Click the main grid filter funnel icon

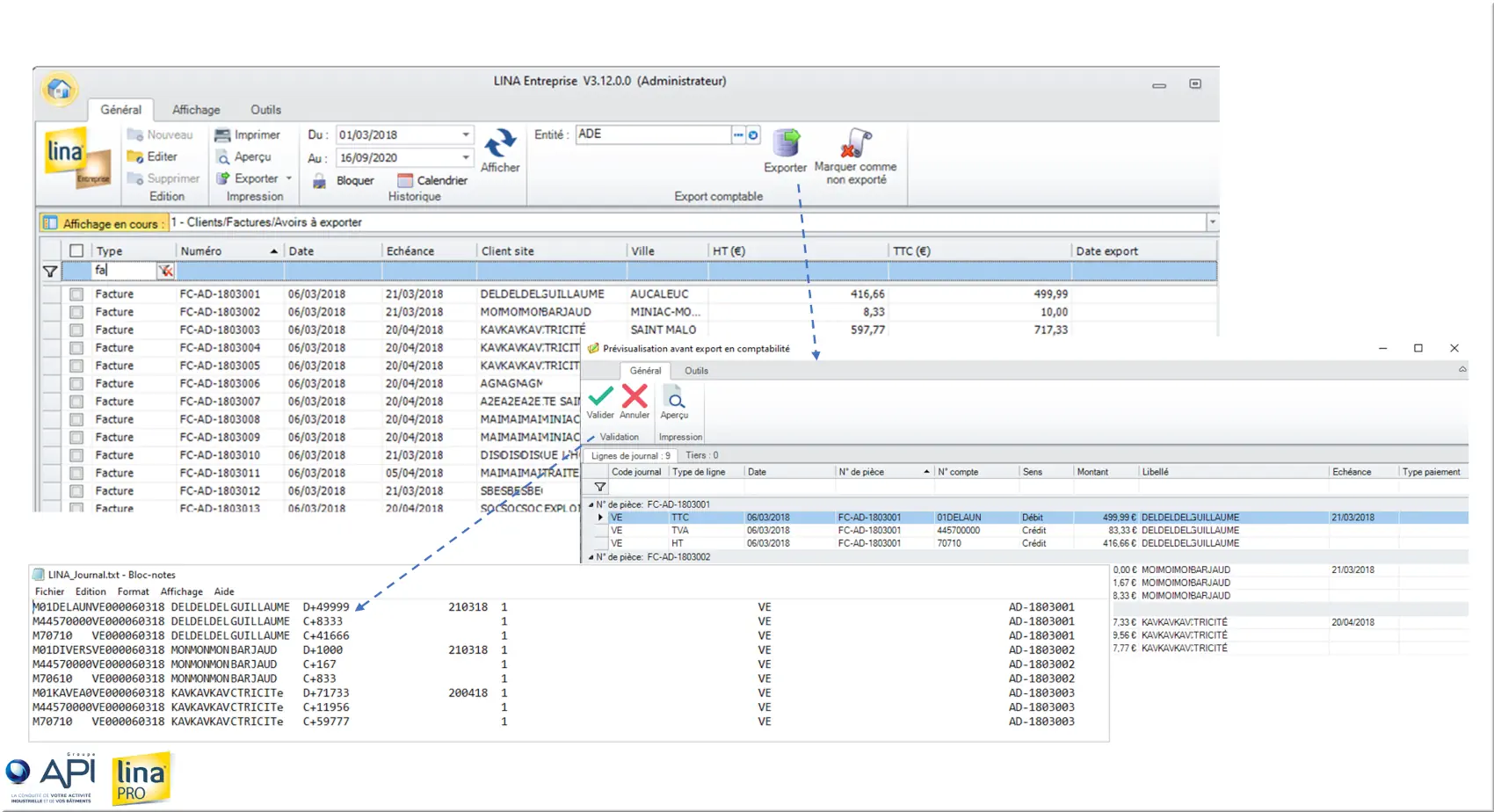(50, 272)
